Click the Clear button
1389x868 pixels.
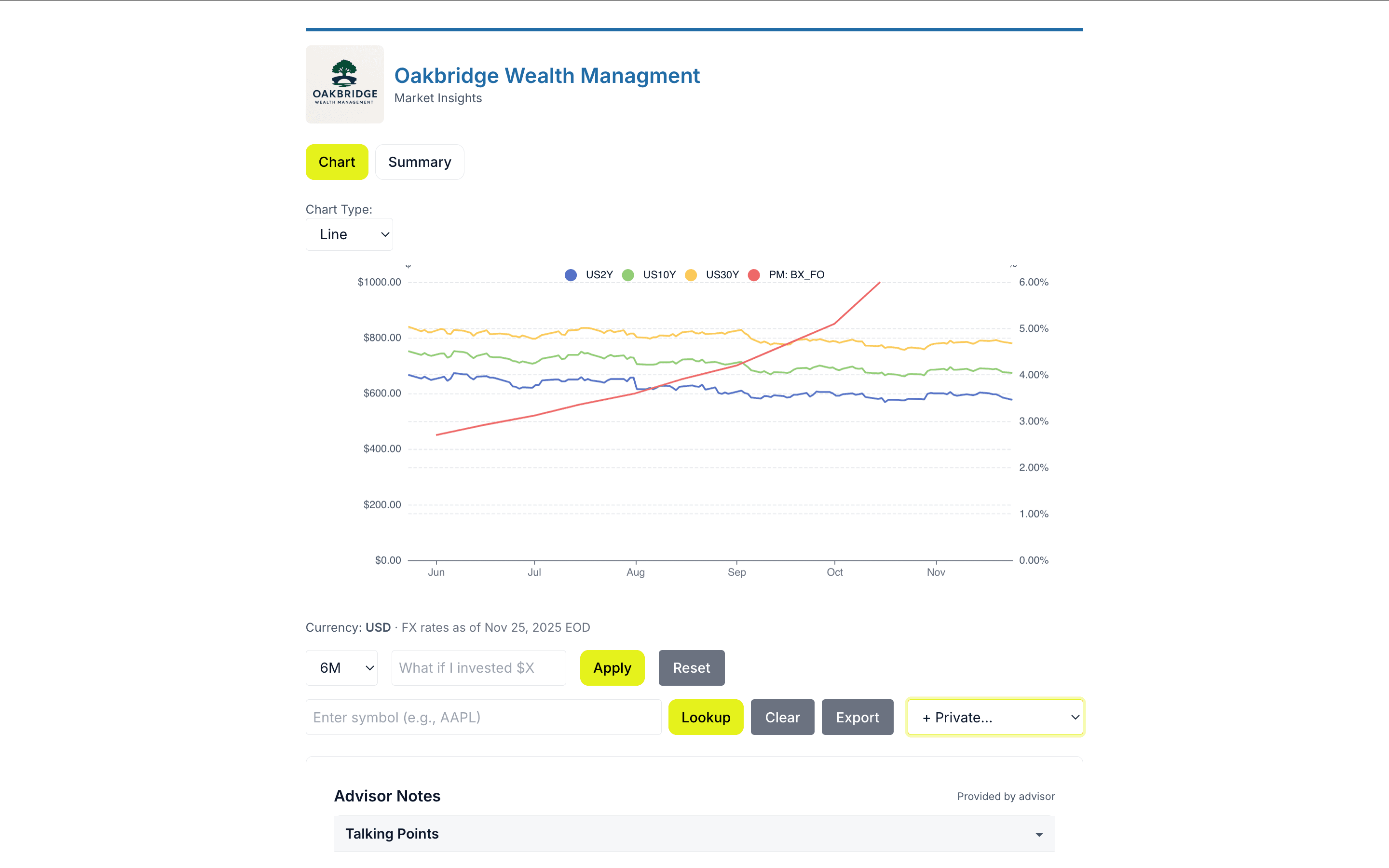[x=782, y=717]
